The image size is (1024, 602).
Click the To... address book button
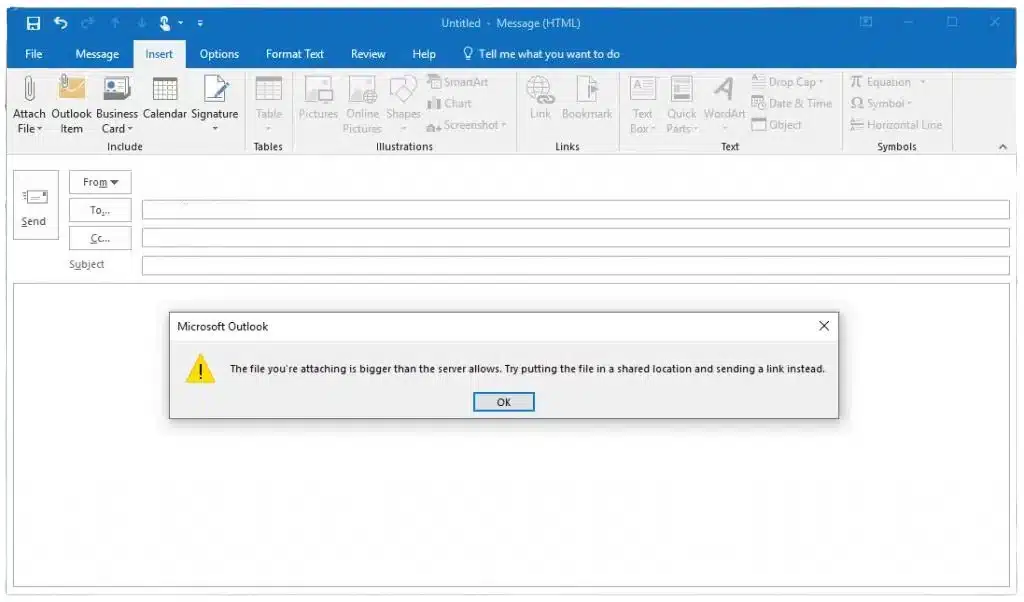[x=100, y=210]
